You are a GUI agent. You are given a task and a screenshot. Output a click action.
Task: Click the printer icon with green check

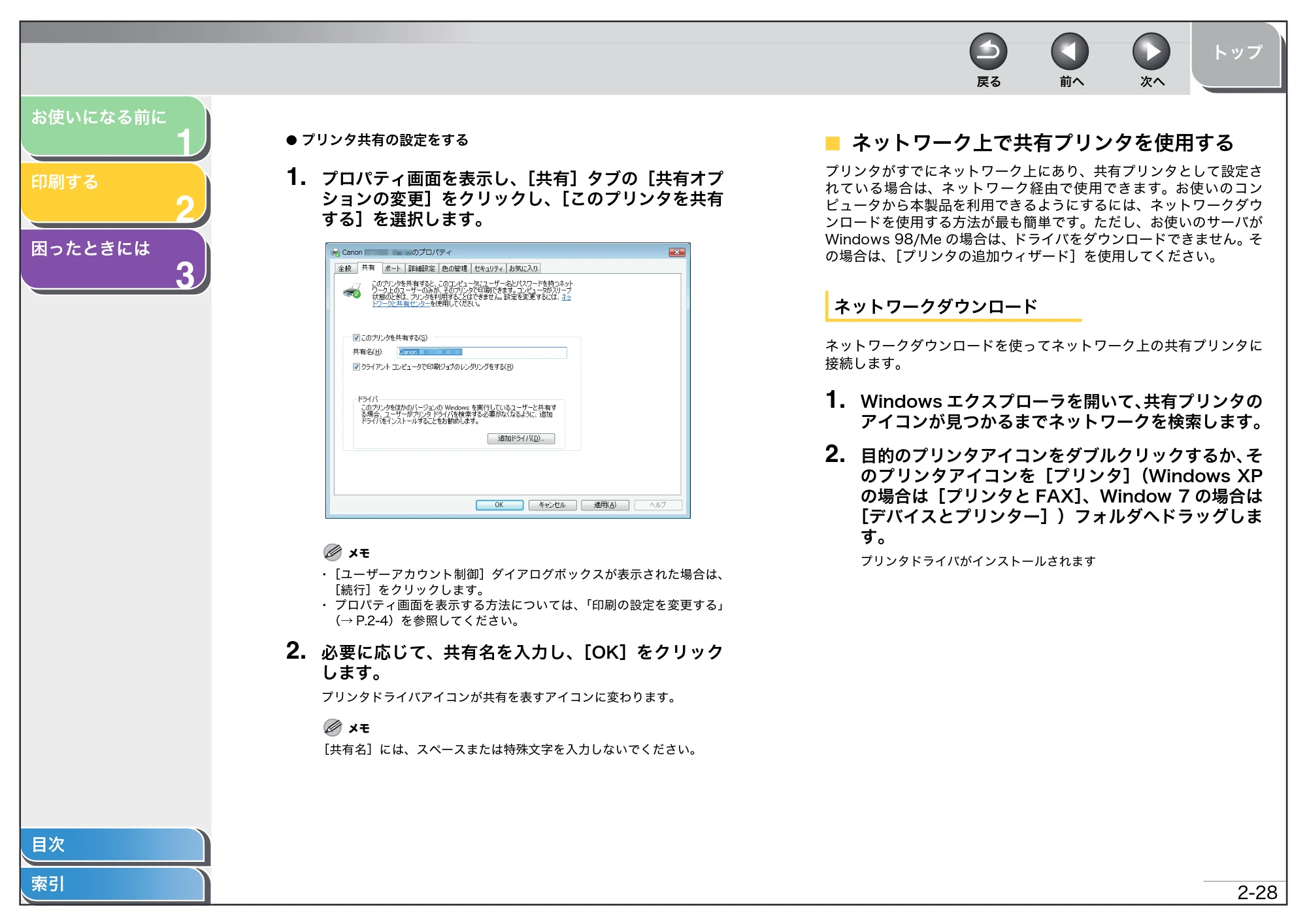coord(352,291)
